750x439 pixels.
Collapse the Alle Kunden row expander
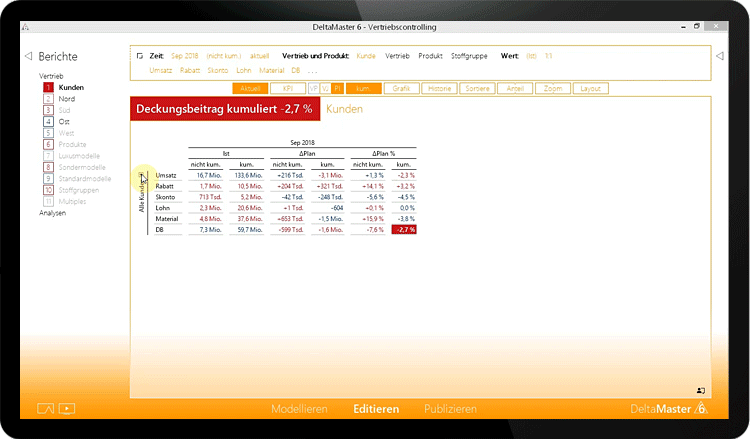pyautogui.click(x=141, y=175)
